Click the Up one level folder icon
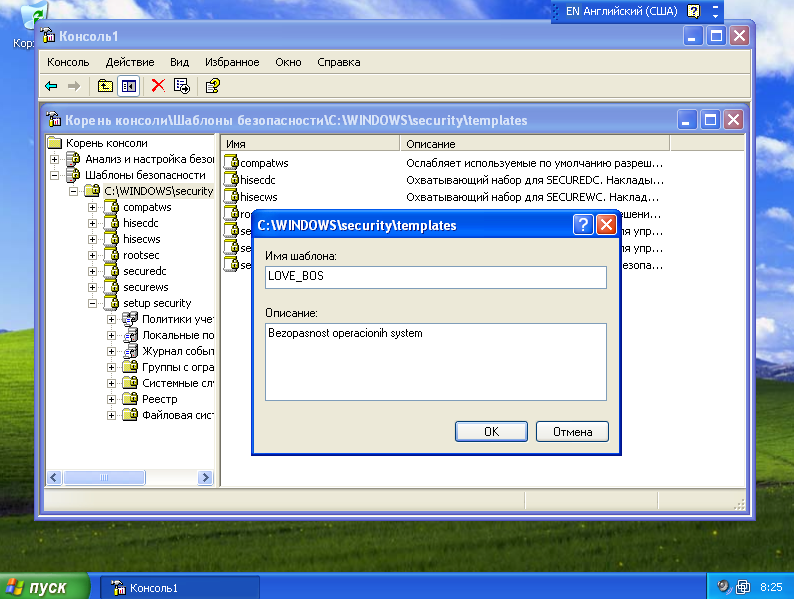This screenshot has height=599, width=794. (105, 86)
